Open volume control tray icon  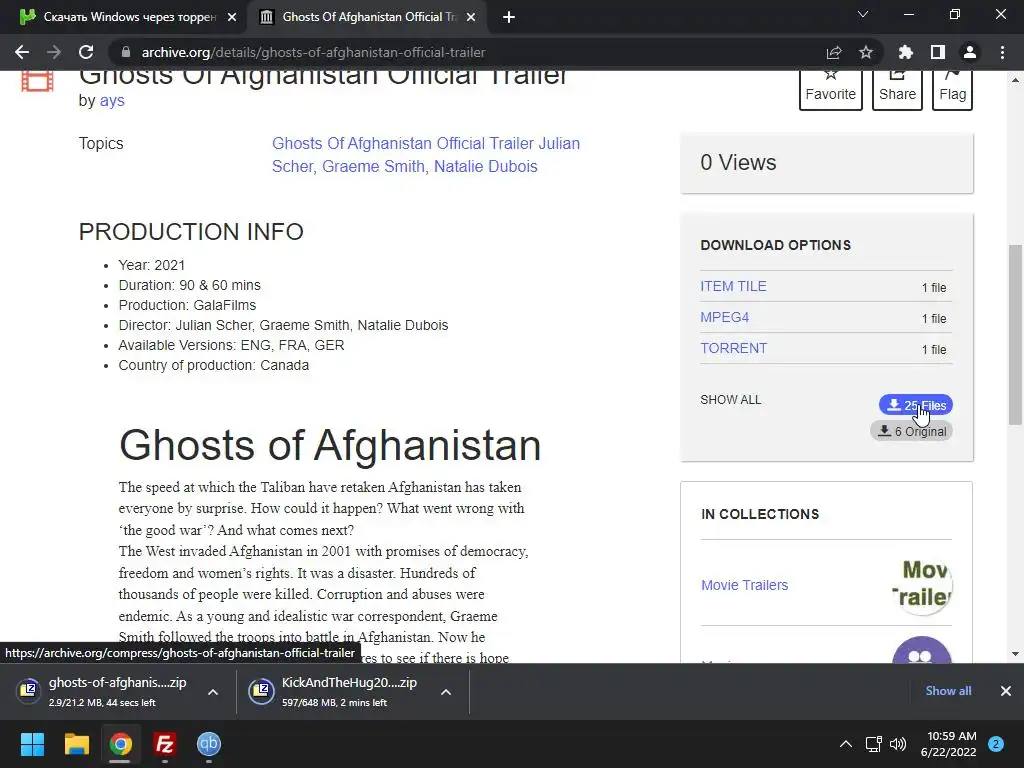(x=898, y=744)
